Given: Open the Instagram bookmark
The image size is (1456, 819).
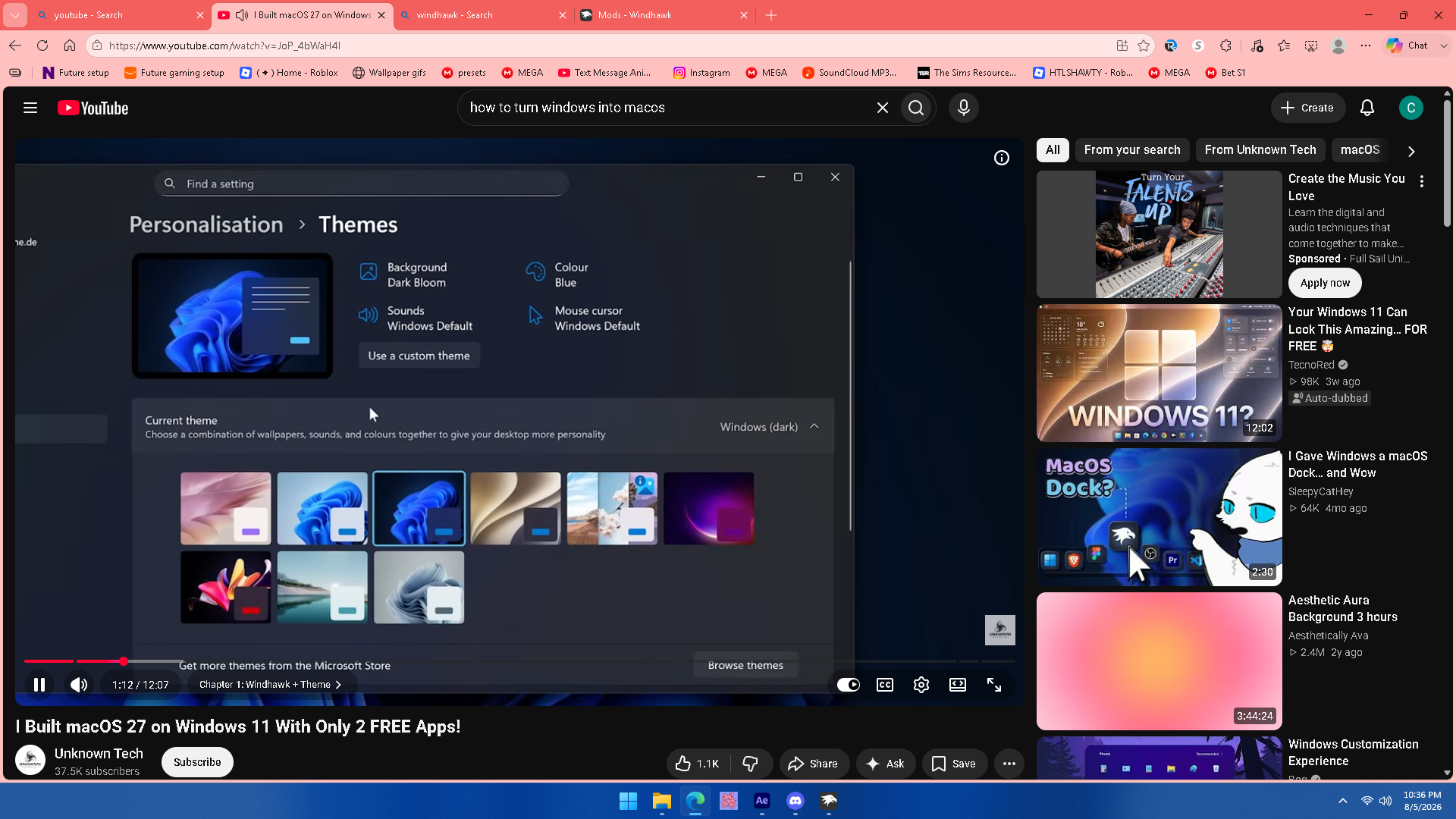Looking at the screenshot, I should click(x=701, y=73).
